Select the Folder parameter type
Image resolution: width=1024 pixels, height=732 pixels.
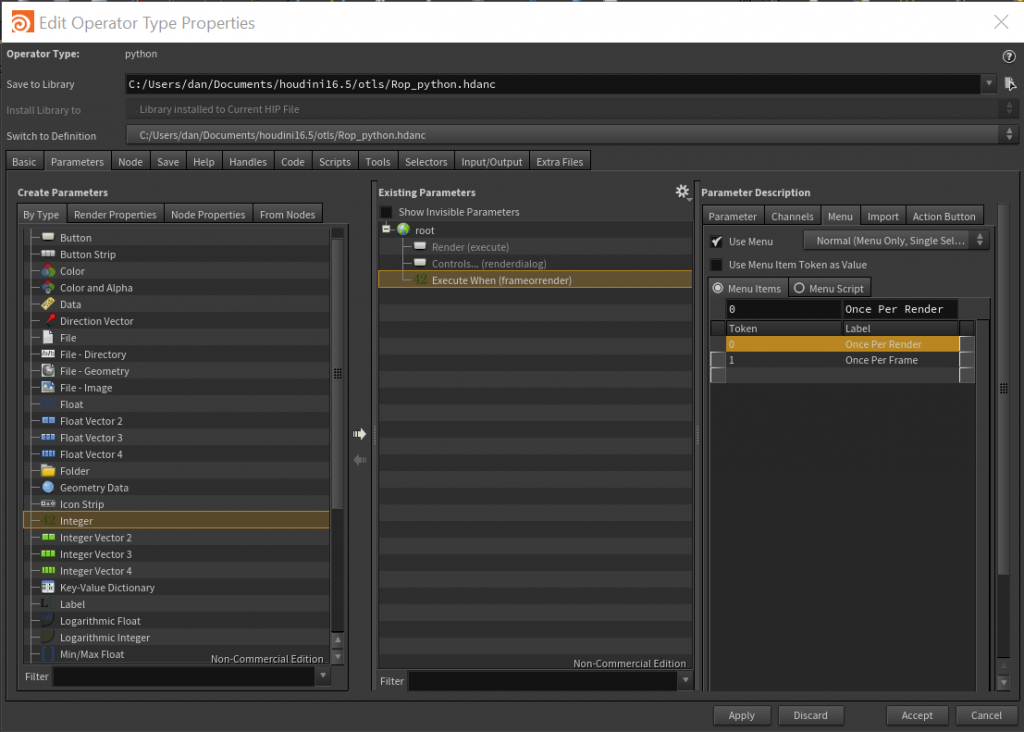click(74, 471)
